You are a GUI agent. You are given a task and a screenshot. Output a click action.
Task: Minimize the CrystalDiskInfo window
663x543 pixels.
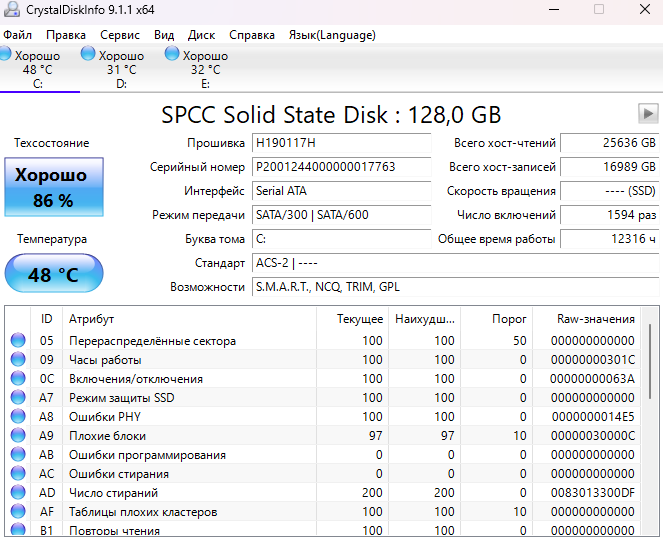[553, 9]
